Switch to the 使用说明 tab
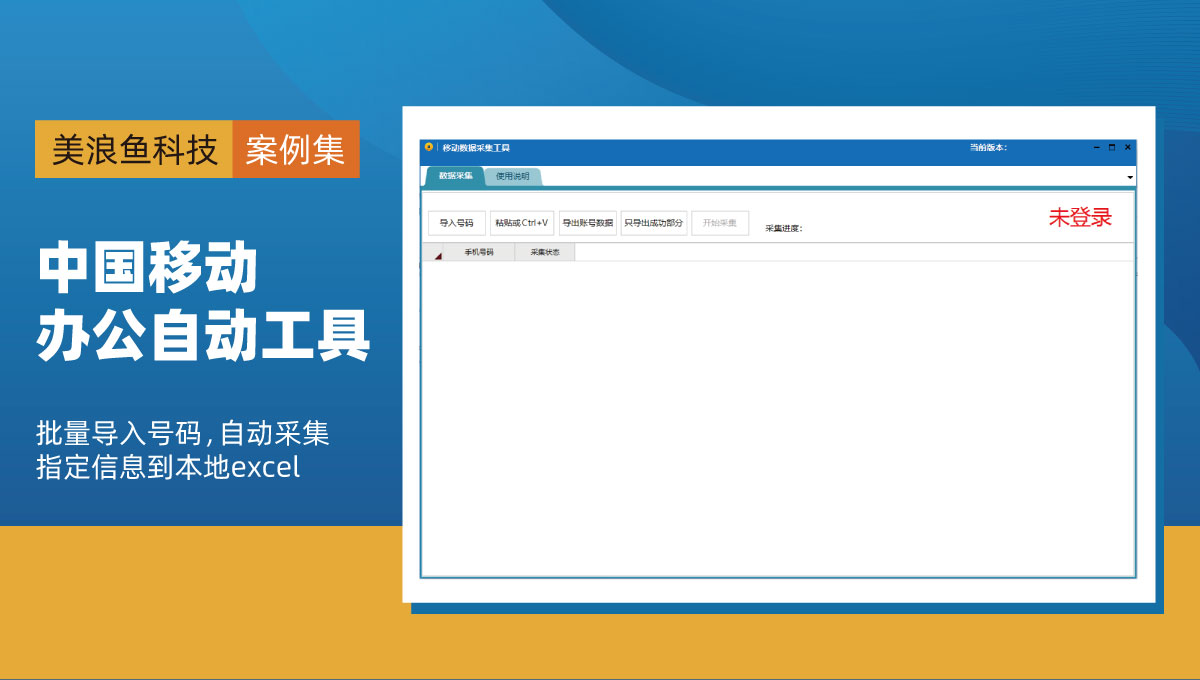Viewport: 1200px width, 680px height. [511, 174]
